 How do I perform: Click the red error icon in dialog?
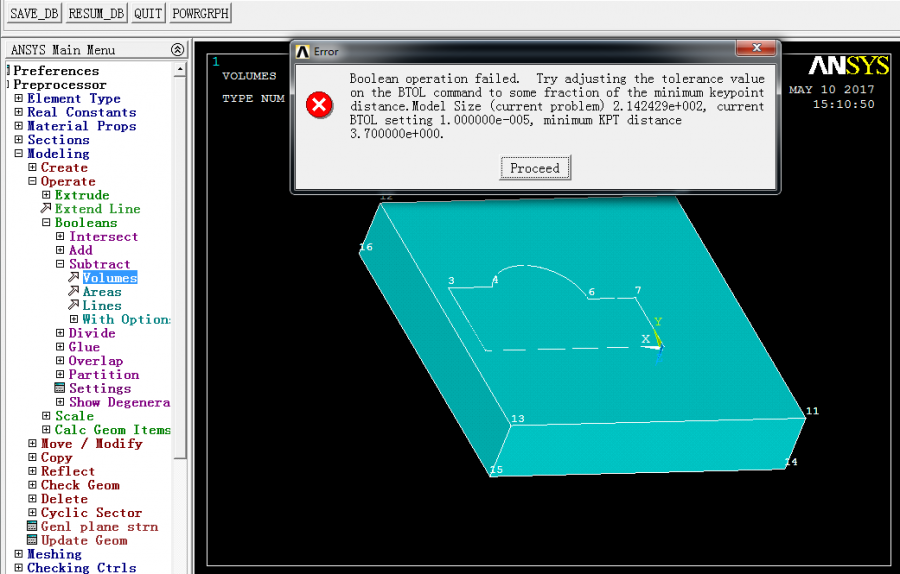pos(319,105)
